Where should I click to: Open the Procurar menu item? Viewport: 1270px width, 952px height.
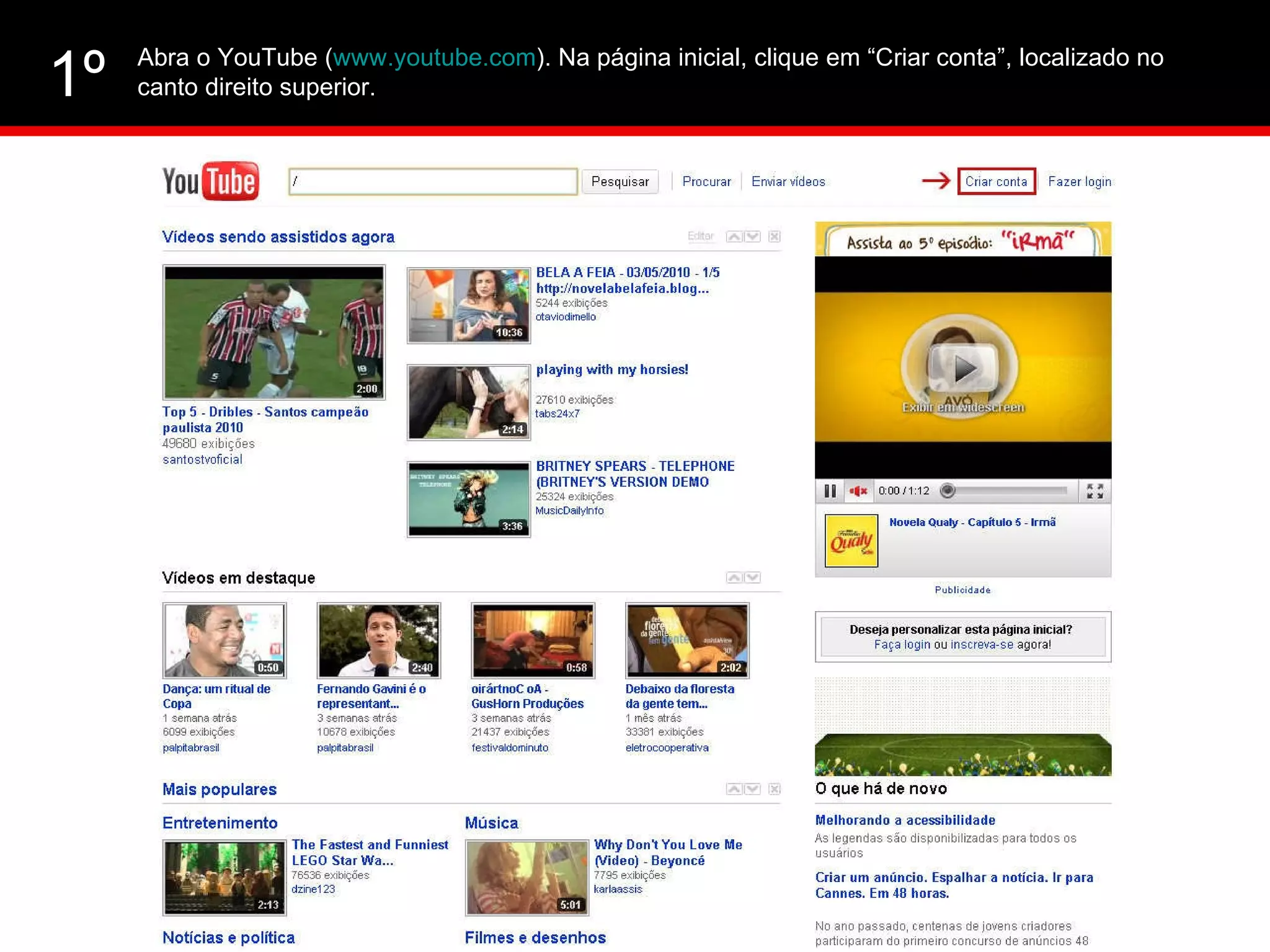coord(706,182)
